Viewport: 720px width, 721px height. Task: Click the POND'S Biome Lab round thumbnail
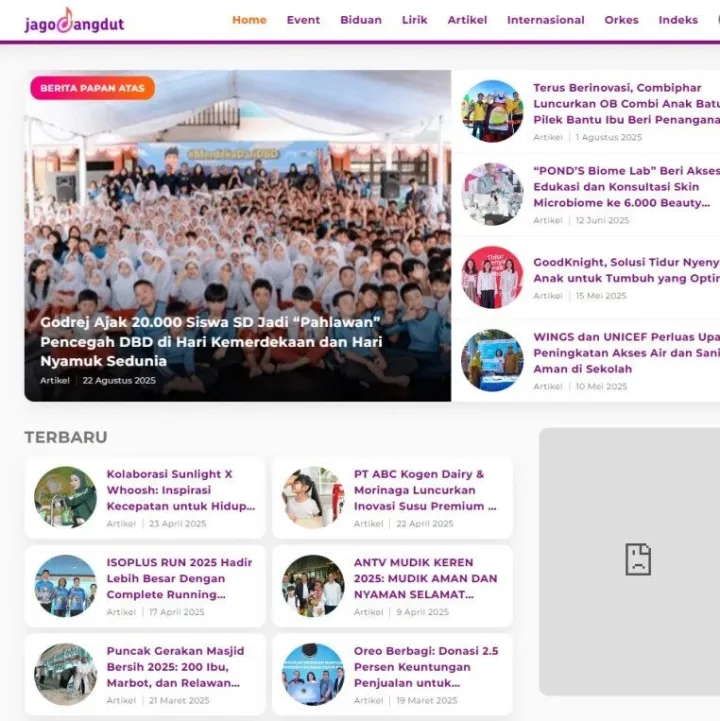click(492, 194)
